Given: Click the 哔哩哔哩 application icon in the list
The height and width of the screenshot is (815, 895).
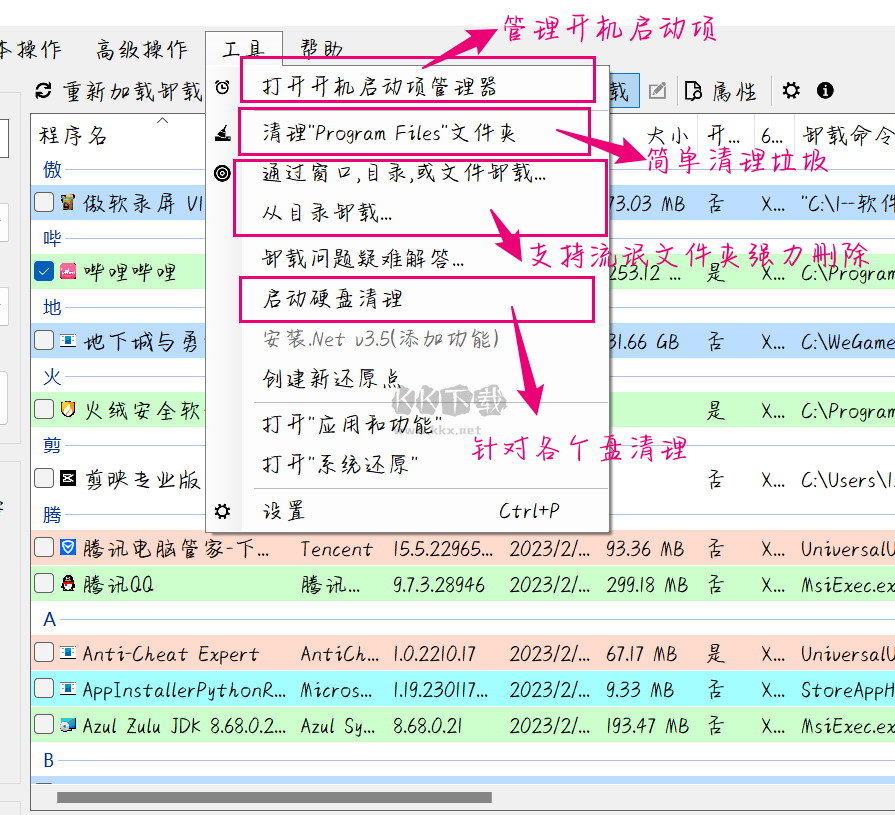Looking at the screenshot, I should (68, 271).
